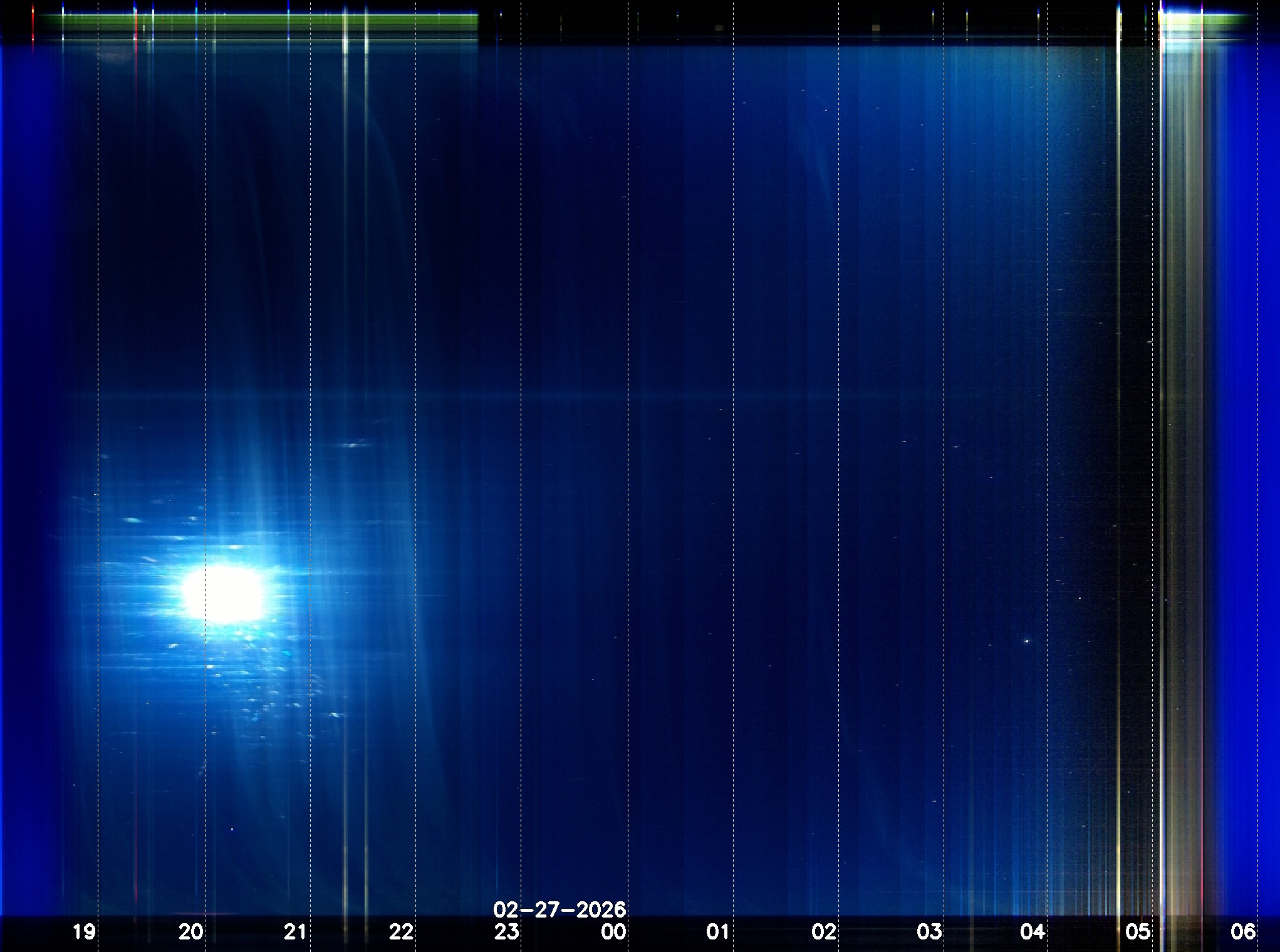Click the bright white moon glow

click(x=224, y=593)
